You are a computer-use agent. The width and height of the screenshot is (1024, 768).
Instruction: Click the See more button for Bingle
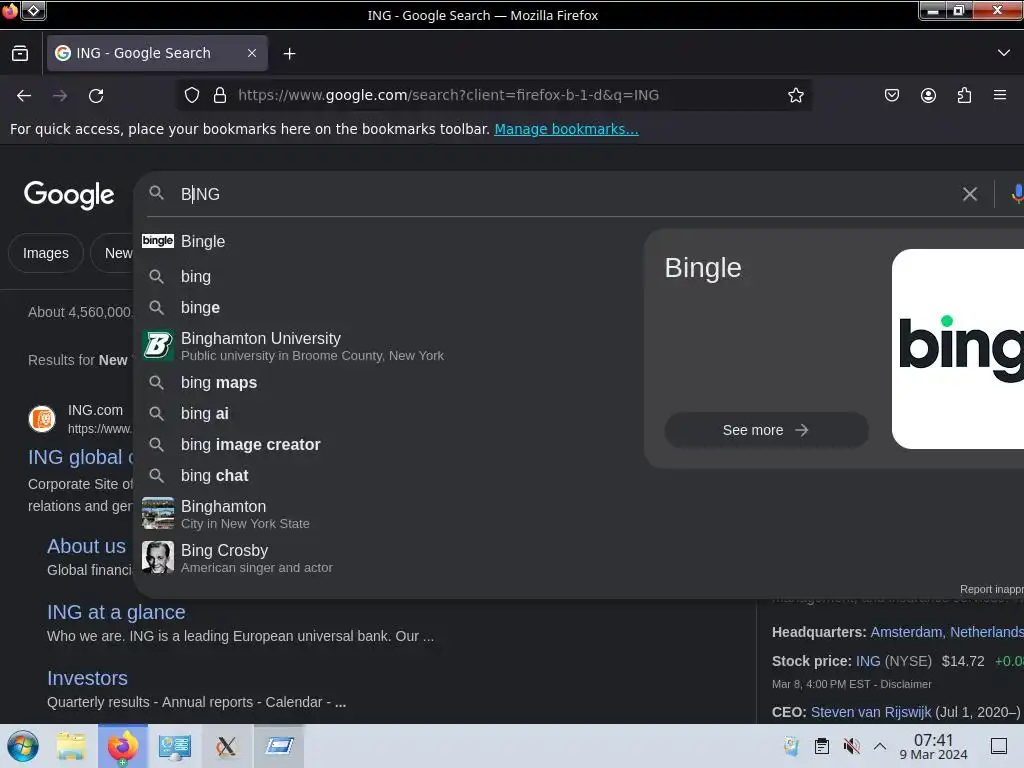point(766,430)
